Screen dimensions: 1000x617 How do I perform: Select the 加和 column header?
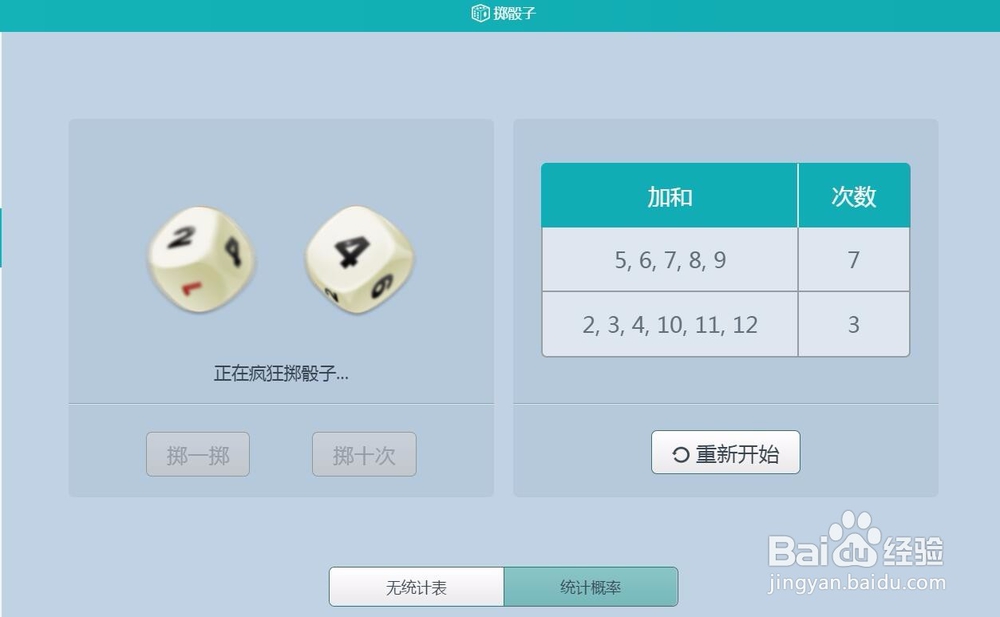click(670, 196)
